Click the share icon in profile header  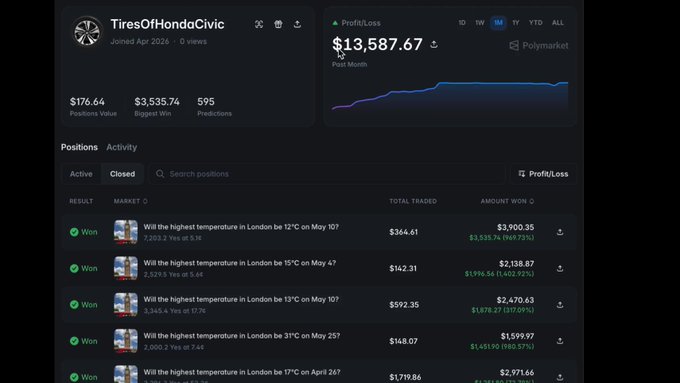(x=297, y=24)
